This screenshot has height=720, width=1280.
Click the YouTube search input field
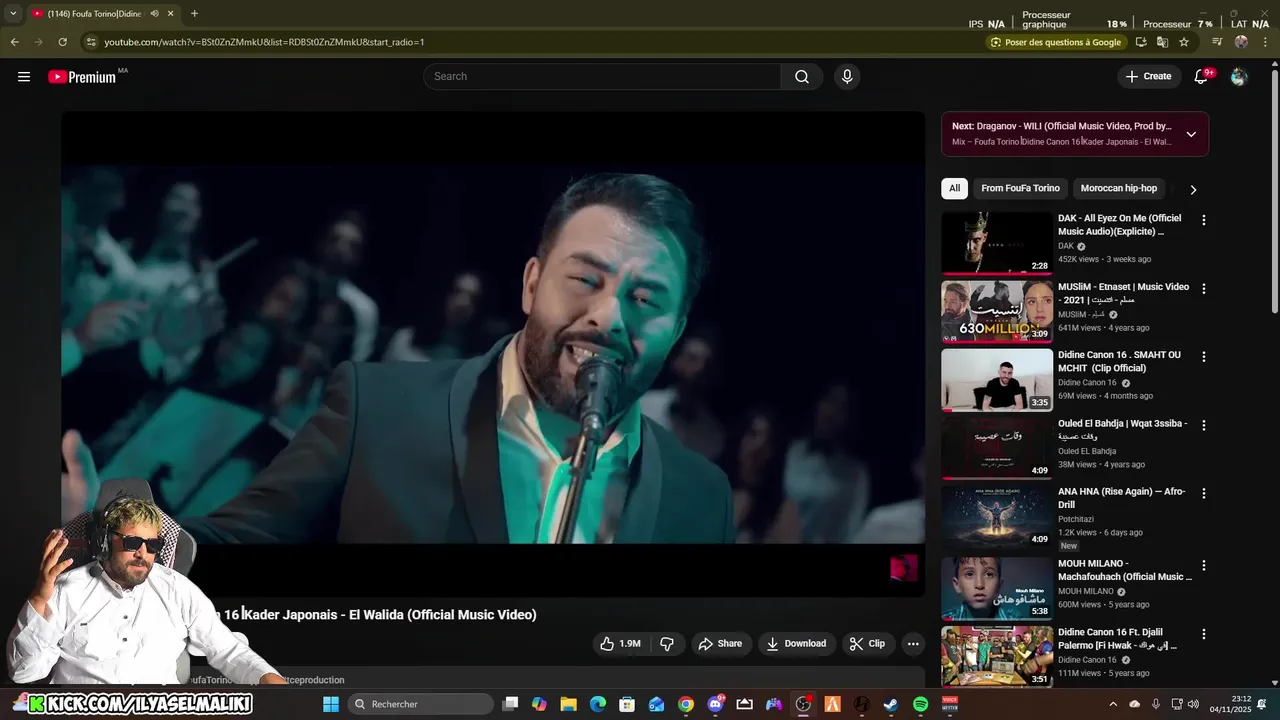pos(602,77)
